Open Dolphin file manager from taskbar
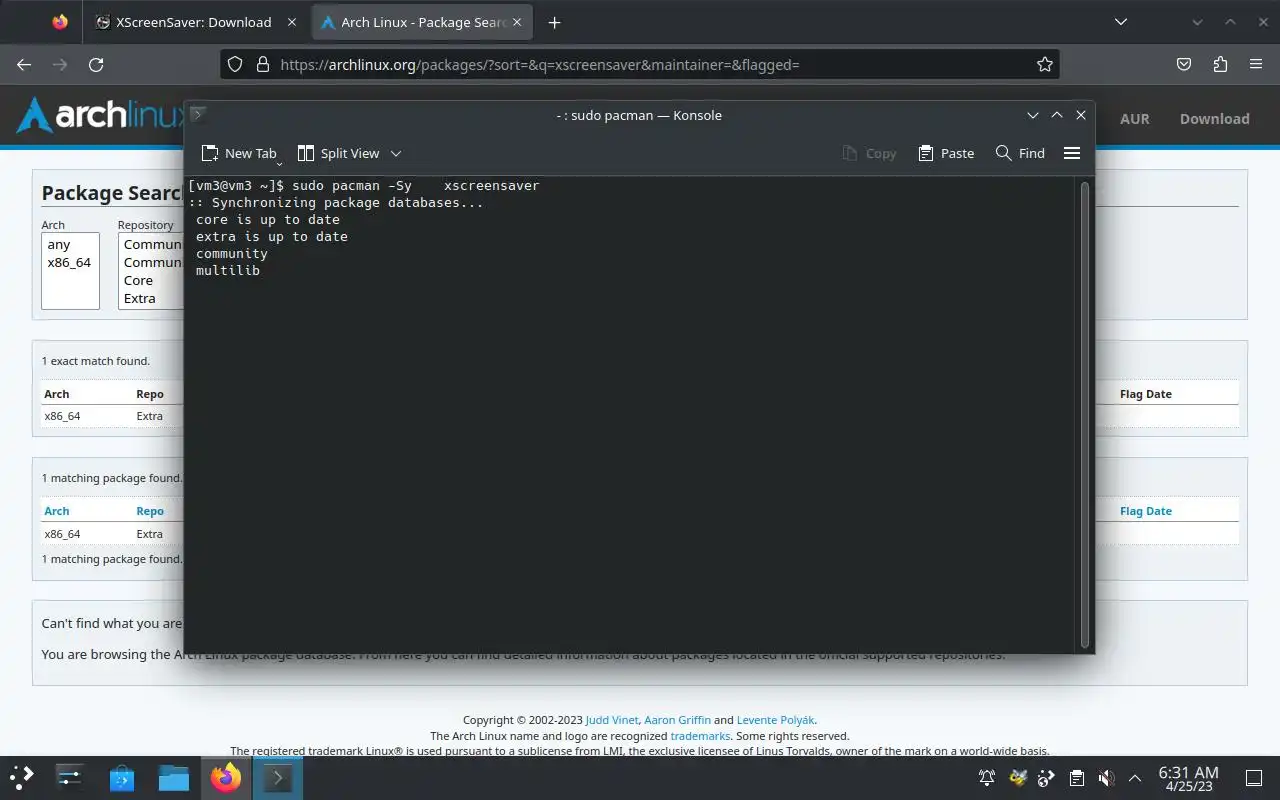 pos(174,777)
